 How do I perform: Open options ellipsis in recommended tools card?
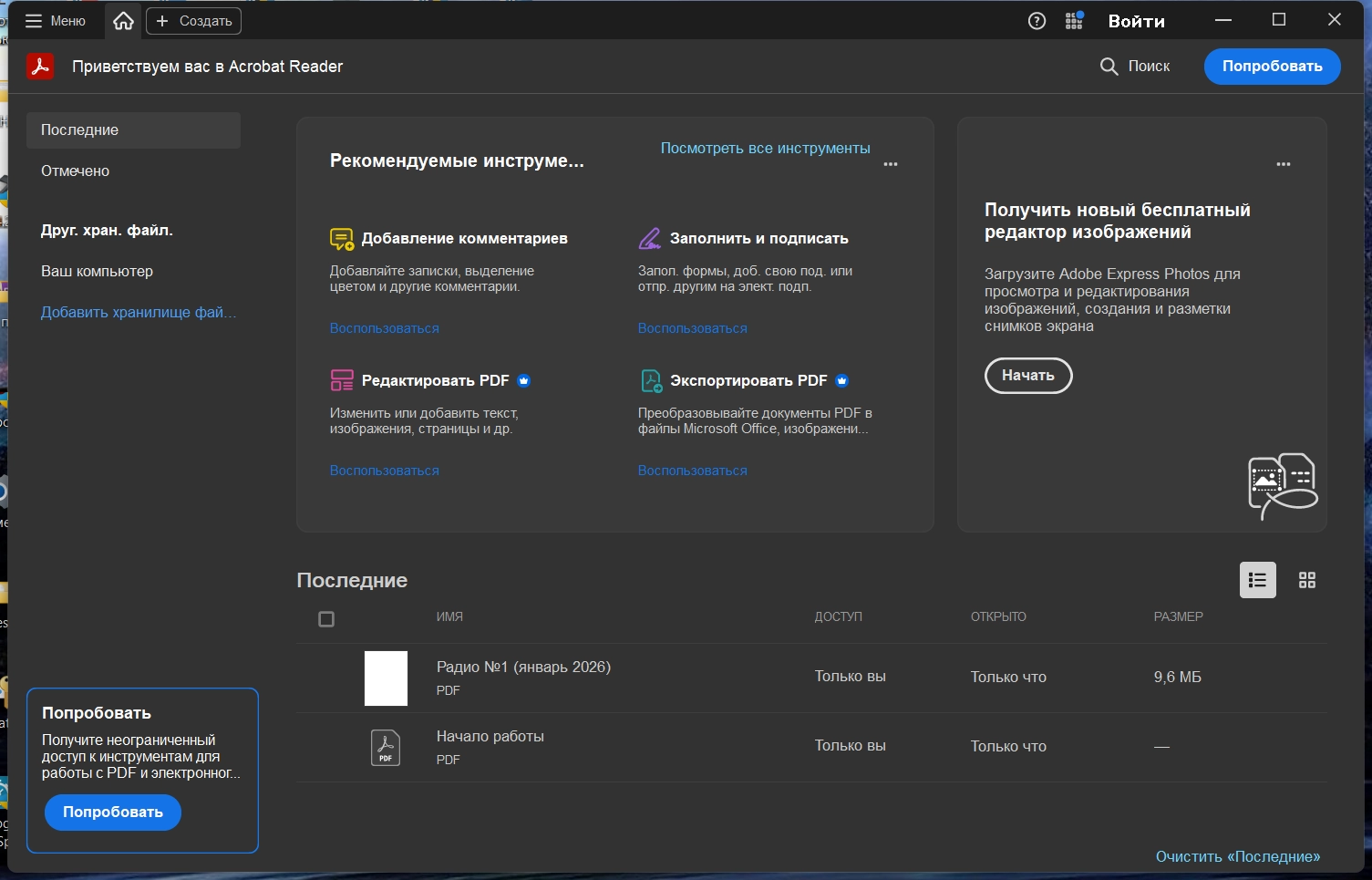click(x=891, y=164)
